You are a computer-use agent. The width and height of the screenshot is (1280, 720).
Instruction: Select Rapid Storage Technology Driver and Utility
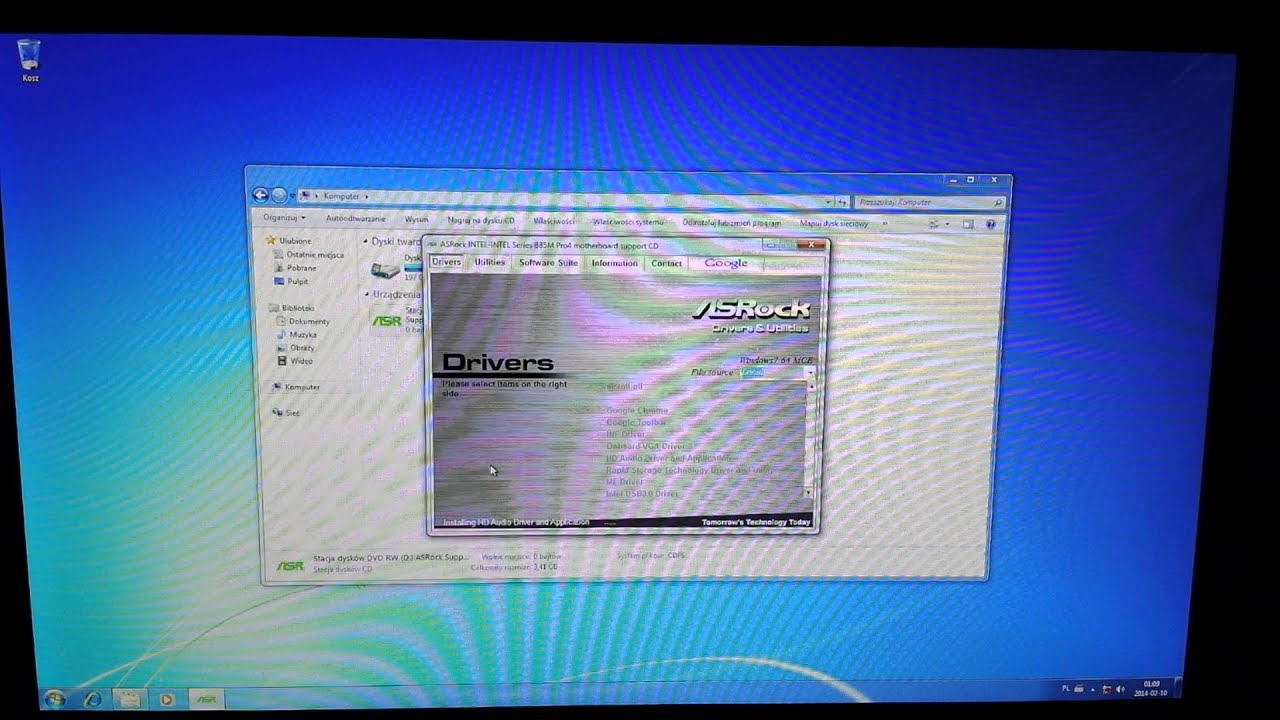(690, 470)
